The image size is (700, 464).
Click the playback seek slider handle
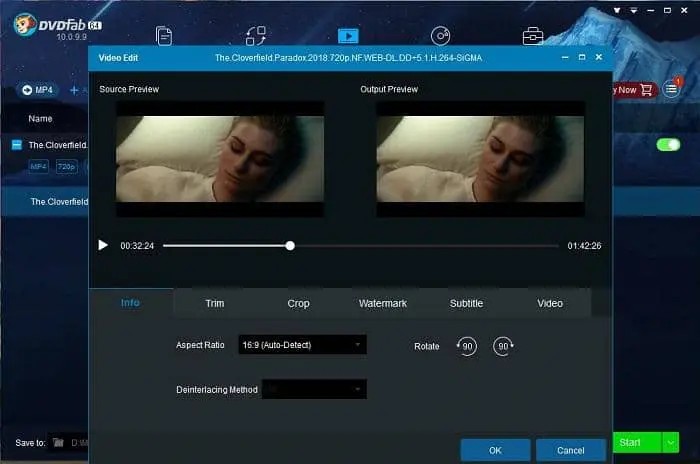[x=290, y=246]
